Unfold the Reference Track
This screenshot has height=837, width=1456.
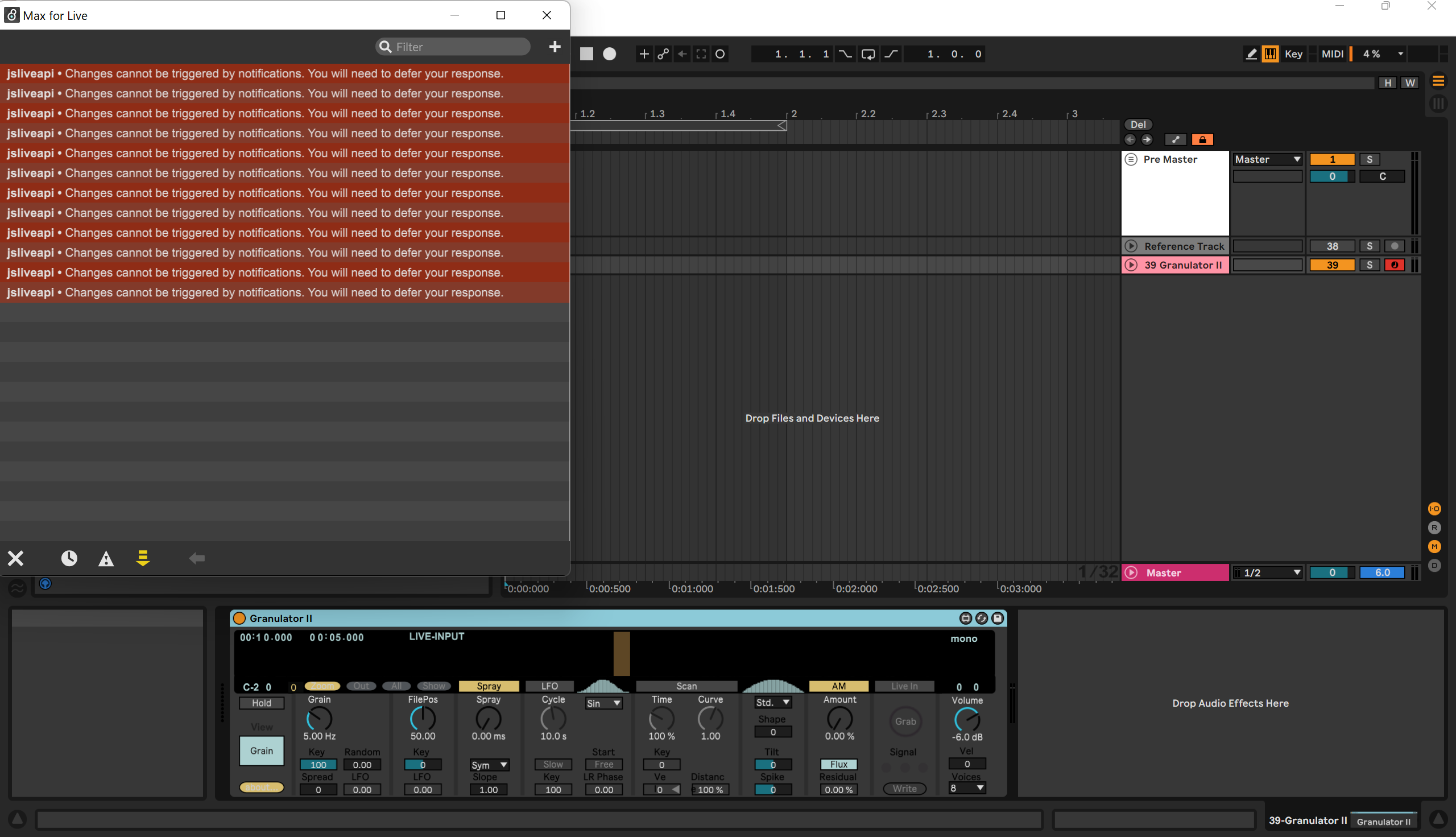(x=1130, y=246)
